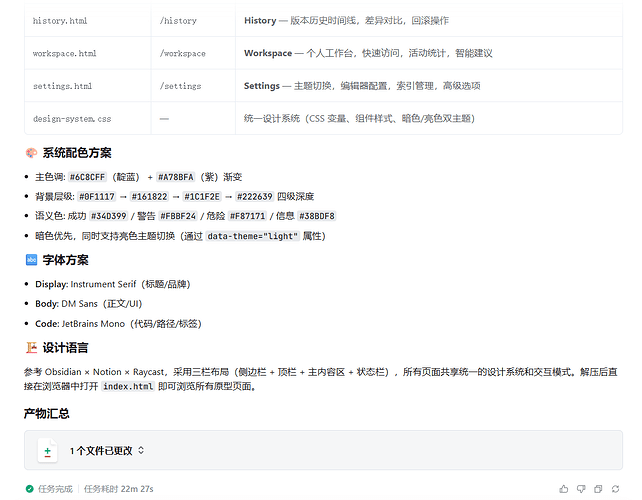Image resolution: width=642 pixels, height=500 pixels.
Task: Click the copy response icon
Action: tap(598, 489)
